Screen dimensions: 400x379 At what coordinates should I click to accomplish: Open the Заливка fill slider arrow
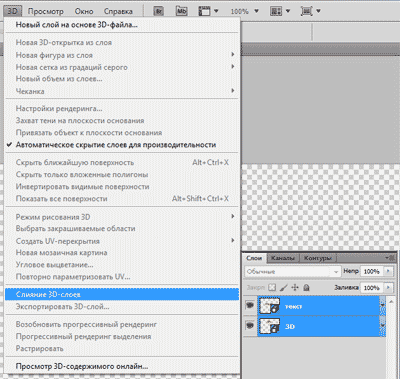click(388, 287)
